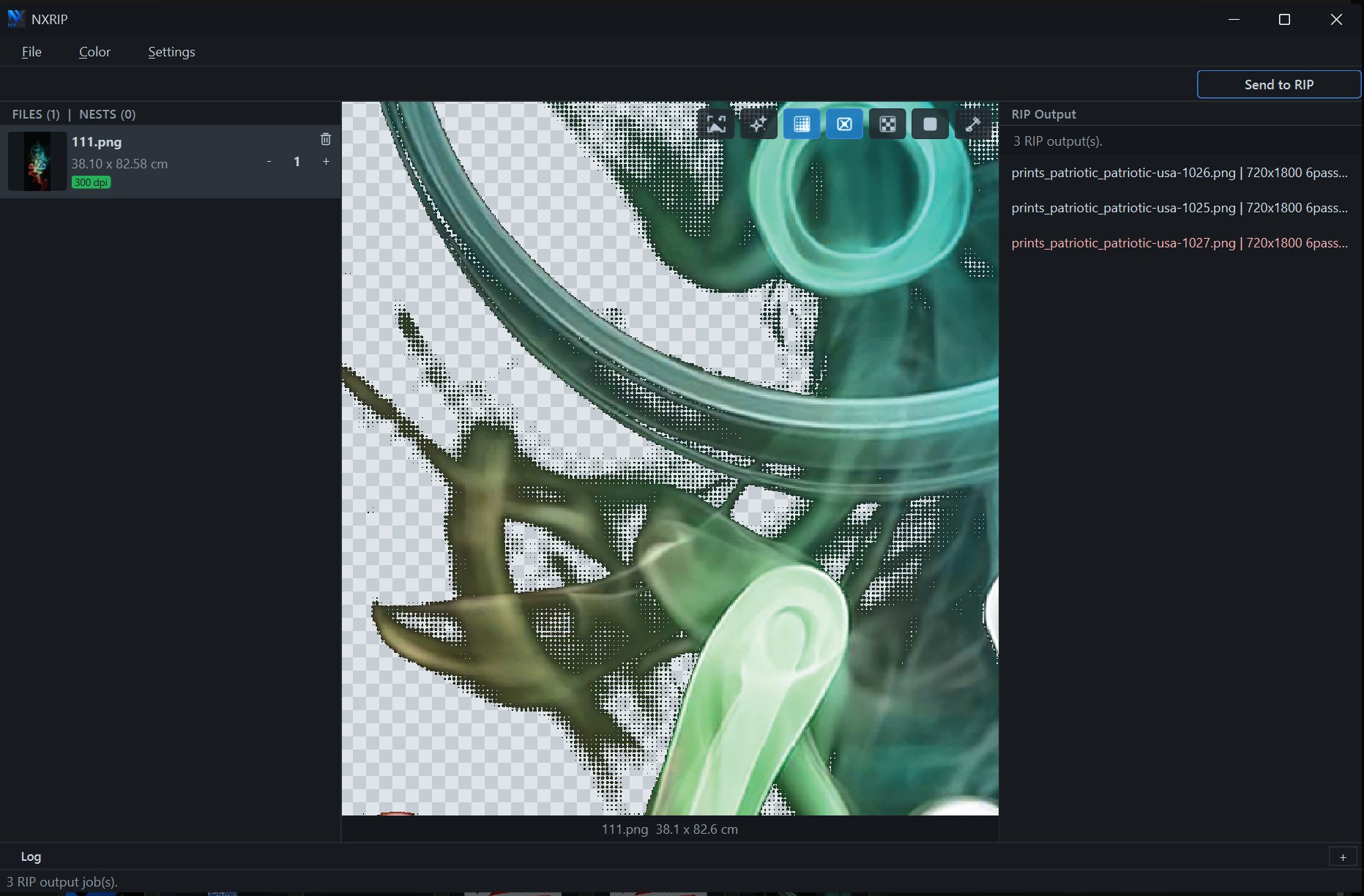Switch to the NESTS (0) tab
The image size is (1364, 896).
click(107, 114)
